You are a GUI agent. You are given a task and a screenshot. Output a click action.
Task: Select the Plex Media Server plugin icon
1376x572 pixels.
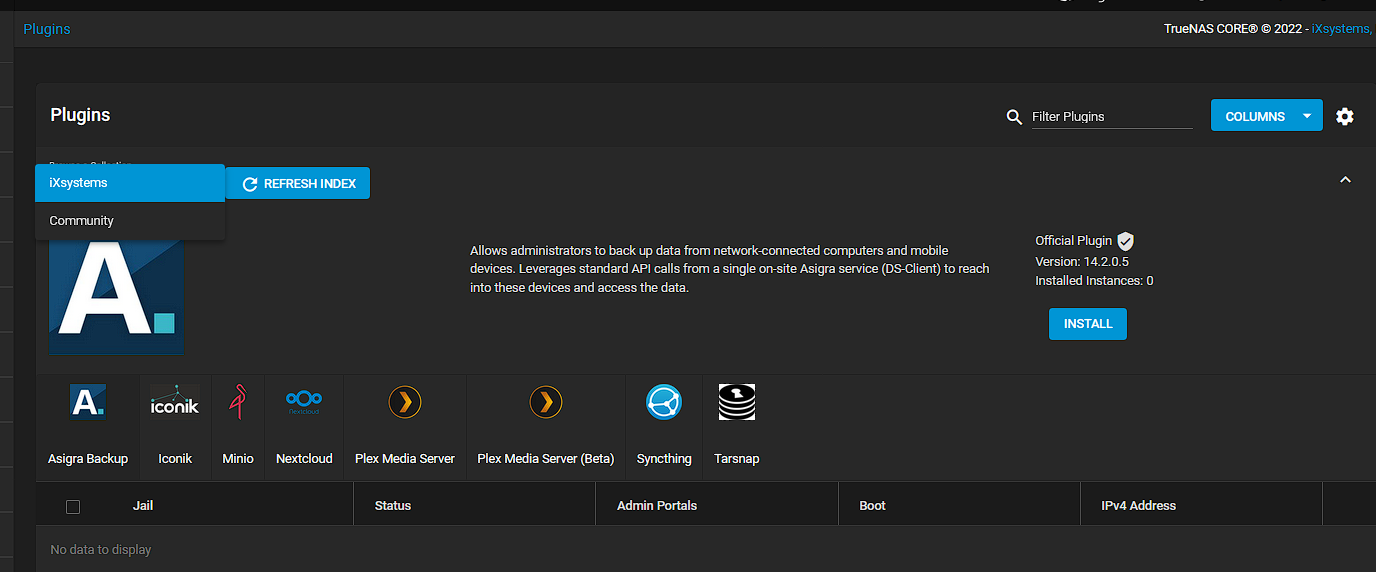(x=405, y=402)
